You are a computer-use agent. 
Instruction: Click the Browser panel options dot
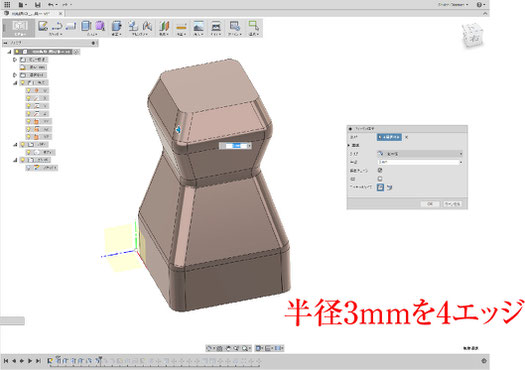tap(93, 43)
